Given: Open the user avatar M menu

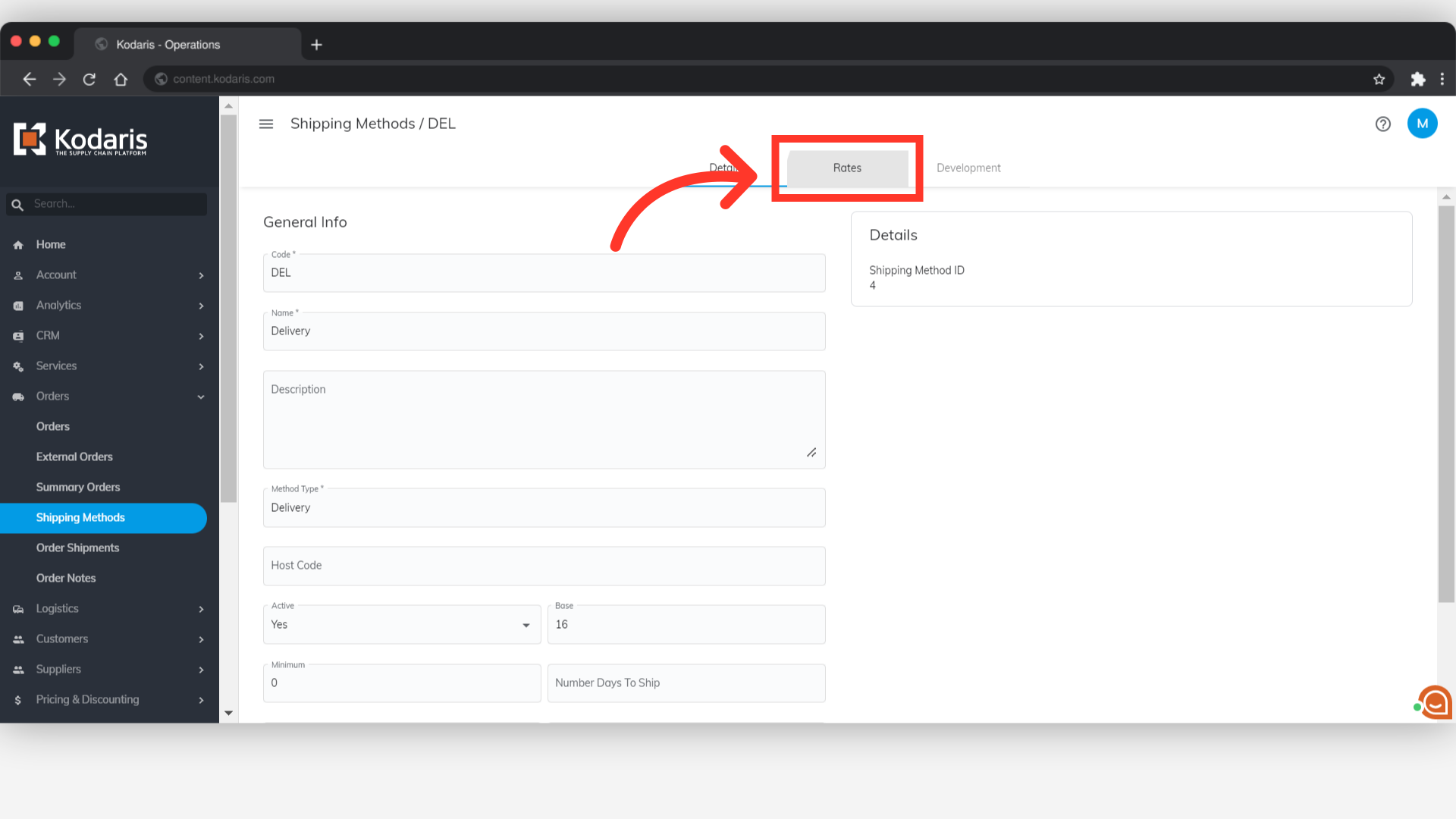Looking at the screenshot, I should (1422, 124).
